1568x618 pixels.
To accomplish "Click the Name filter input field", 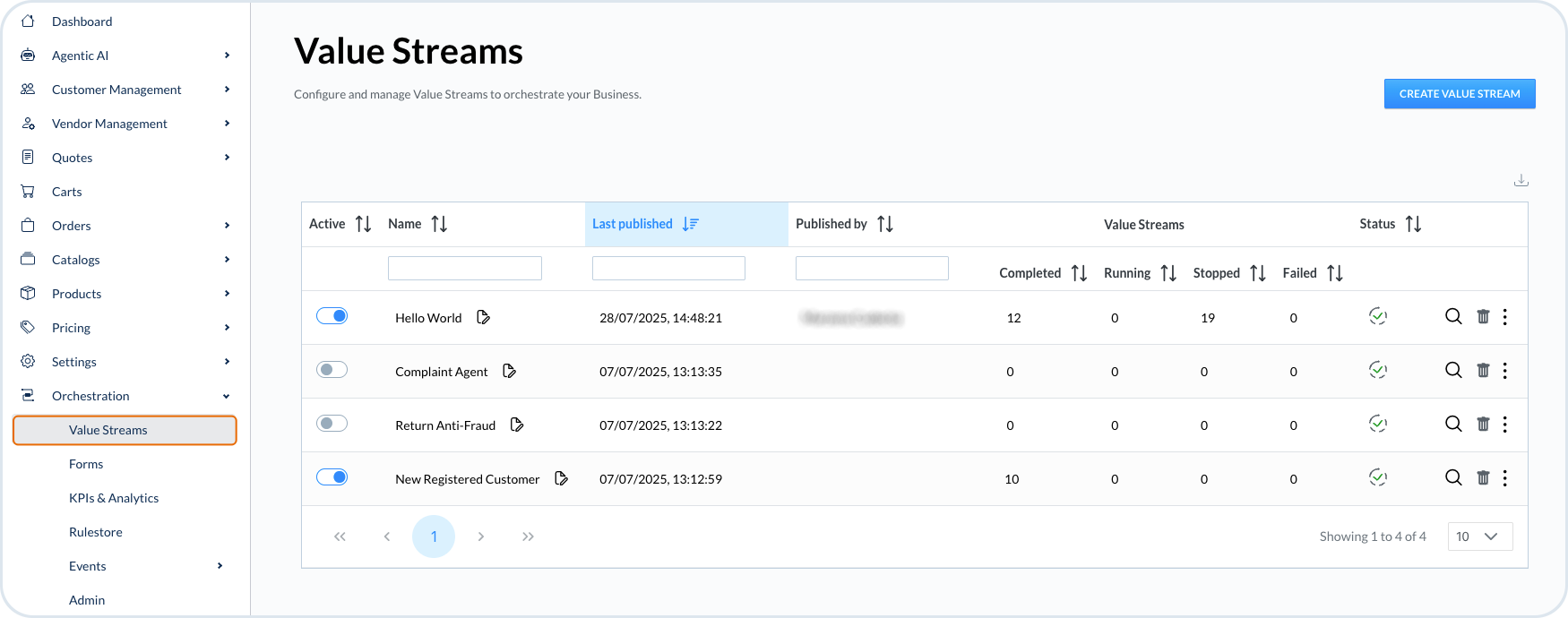I will pyautogui.click(x=464, y=268).
